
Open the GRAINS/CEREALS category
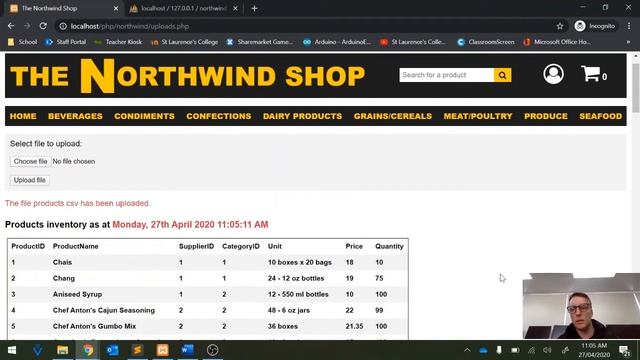(x=393, y=116)
